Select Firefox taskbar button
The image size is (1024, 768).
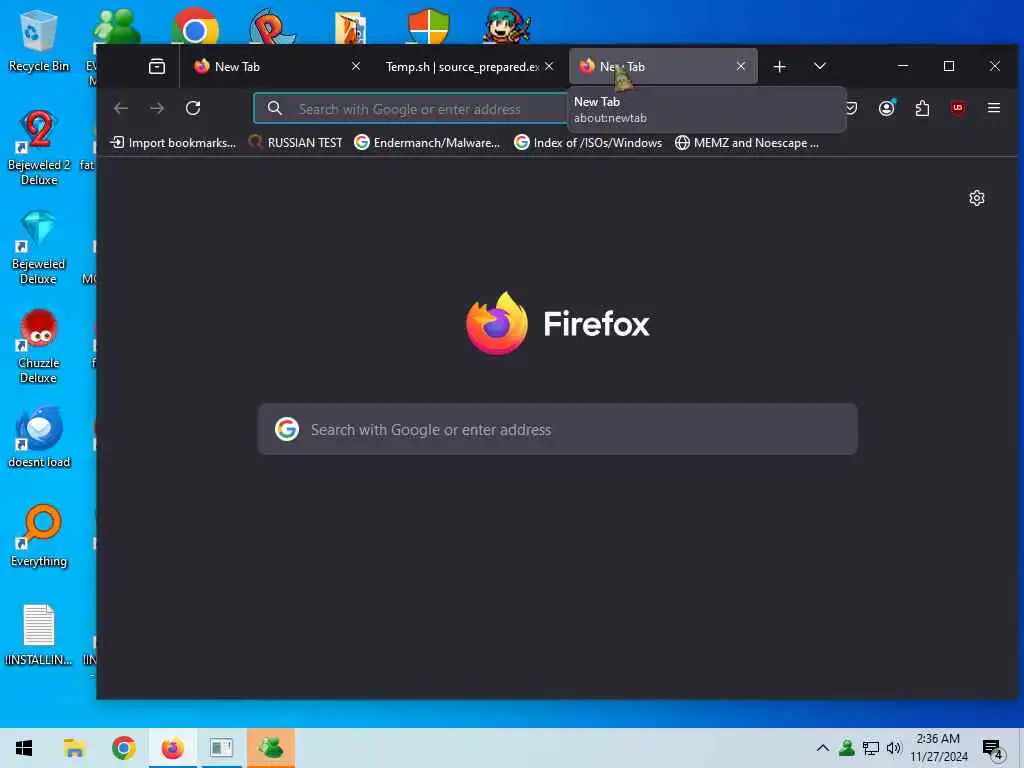[x=172, y=748]
